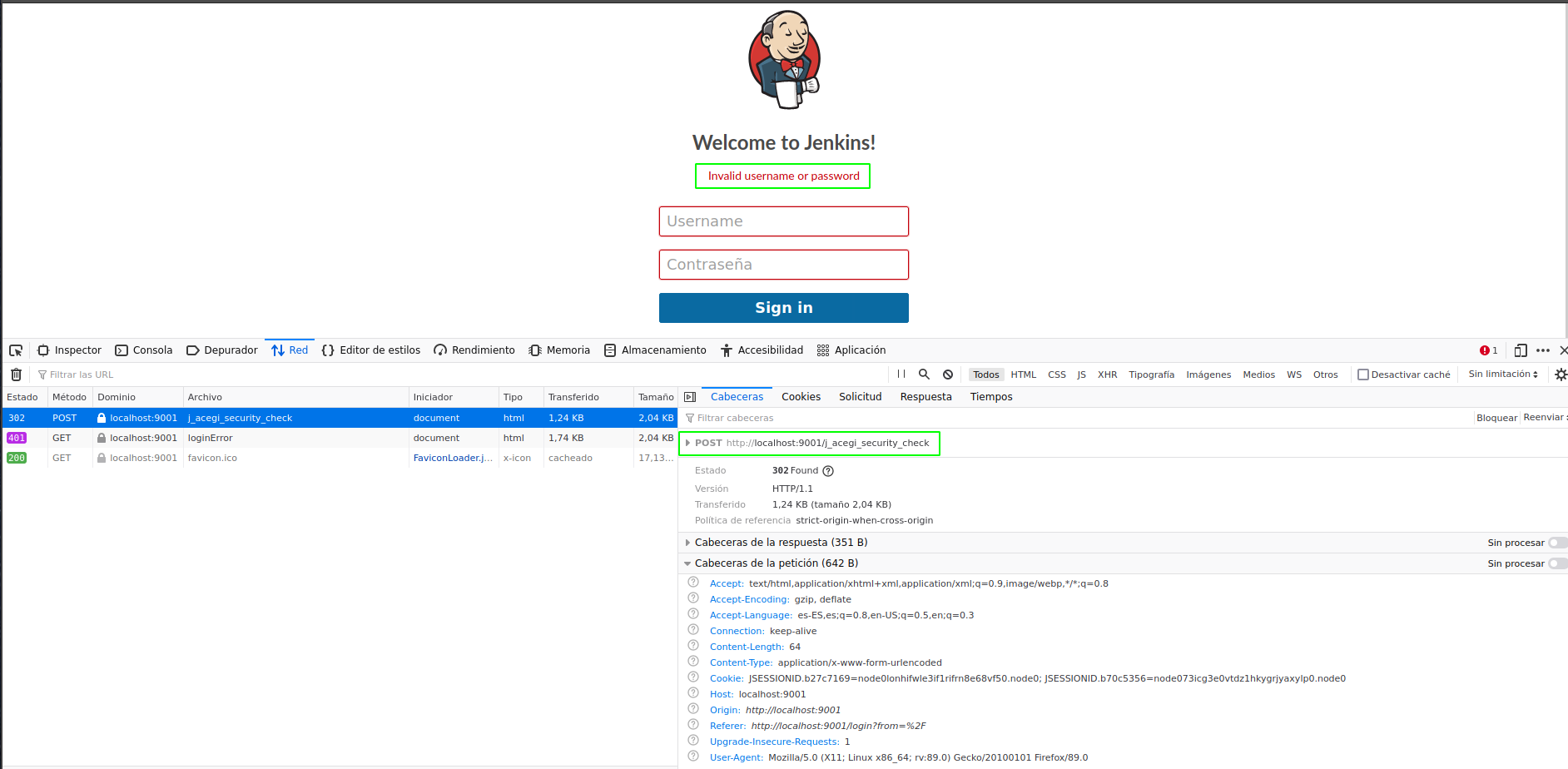1568x769 pixels.
Task: Toggle the network details pane icon
Action: coord(690,397)
